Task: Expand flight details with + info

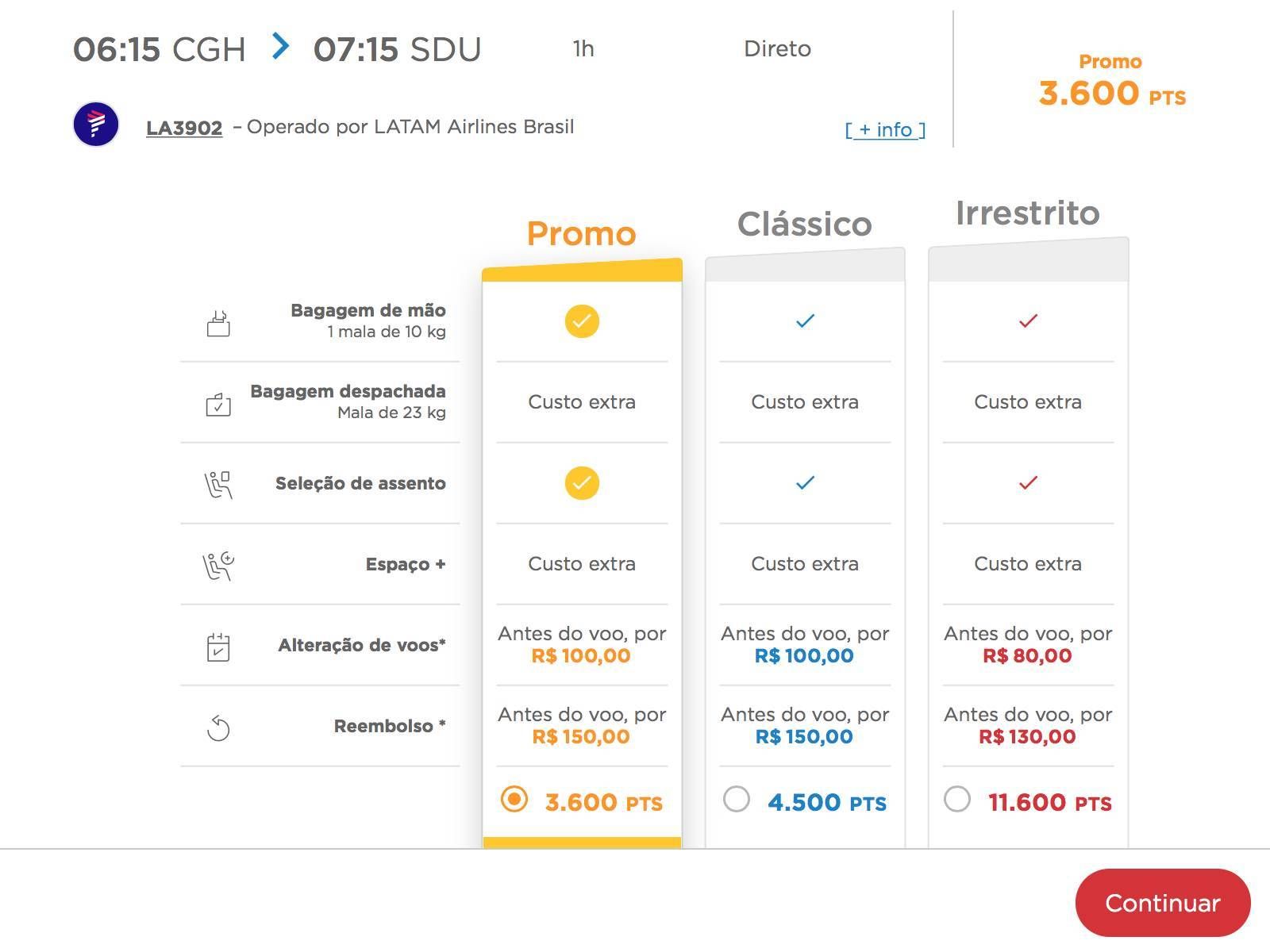Action: pos(885,129)
